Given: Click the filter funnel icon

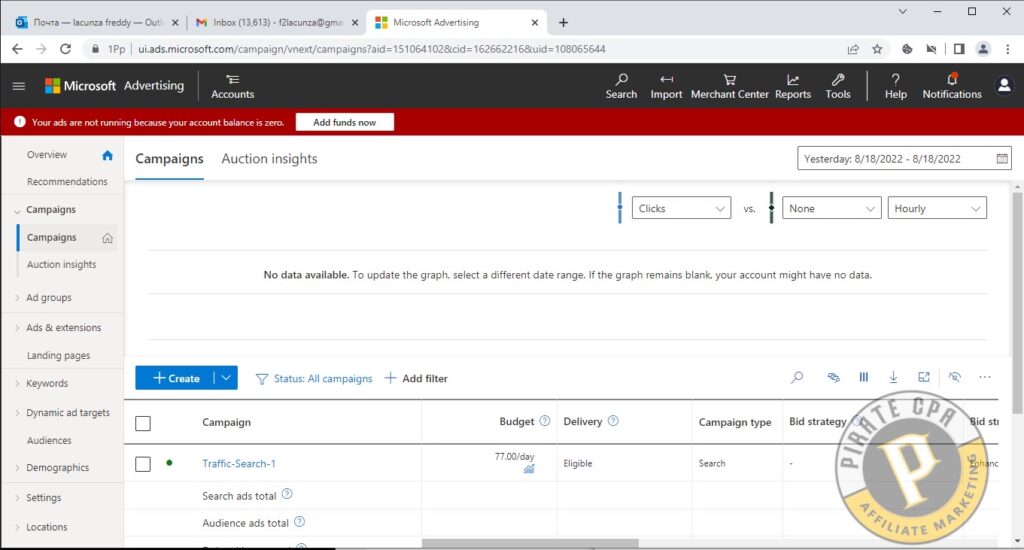Looking at the screenshot, I should click(x=261, y=379).
